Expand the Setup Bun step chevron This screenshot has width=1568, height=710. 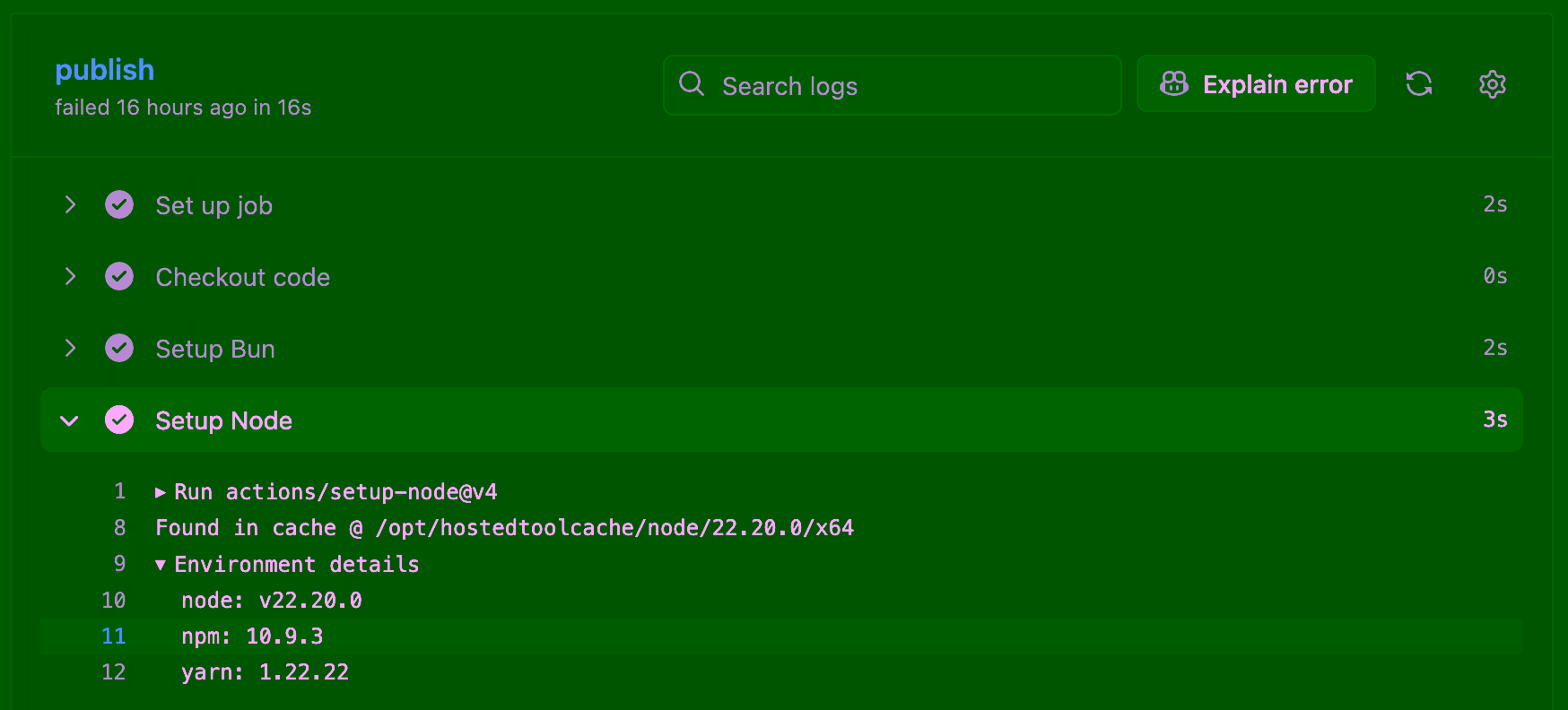70,348
